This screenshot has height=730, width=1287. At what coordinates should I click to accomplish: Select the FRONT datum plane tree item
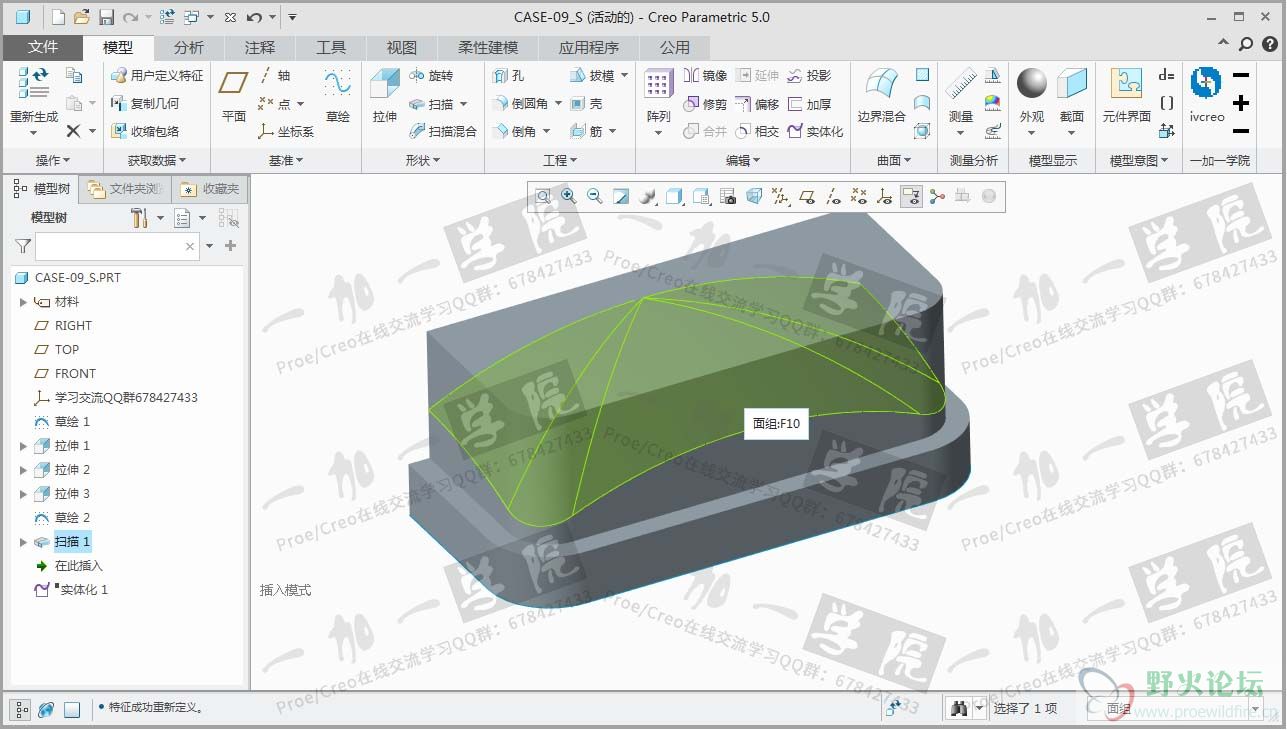[x=65, y=374]
